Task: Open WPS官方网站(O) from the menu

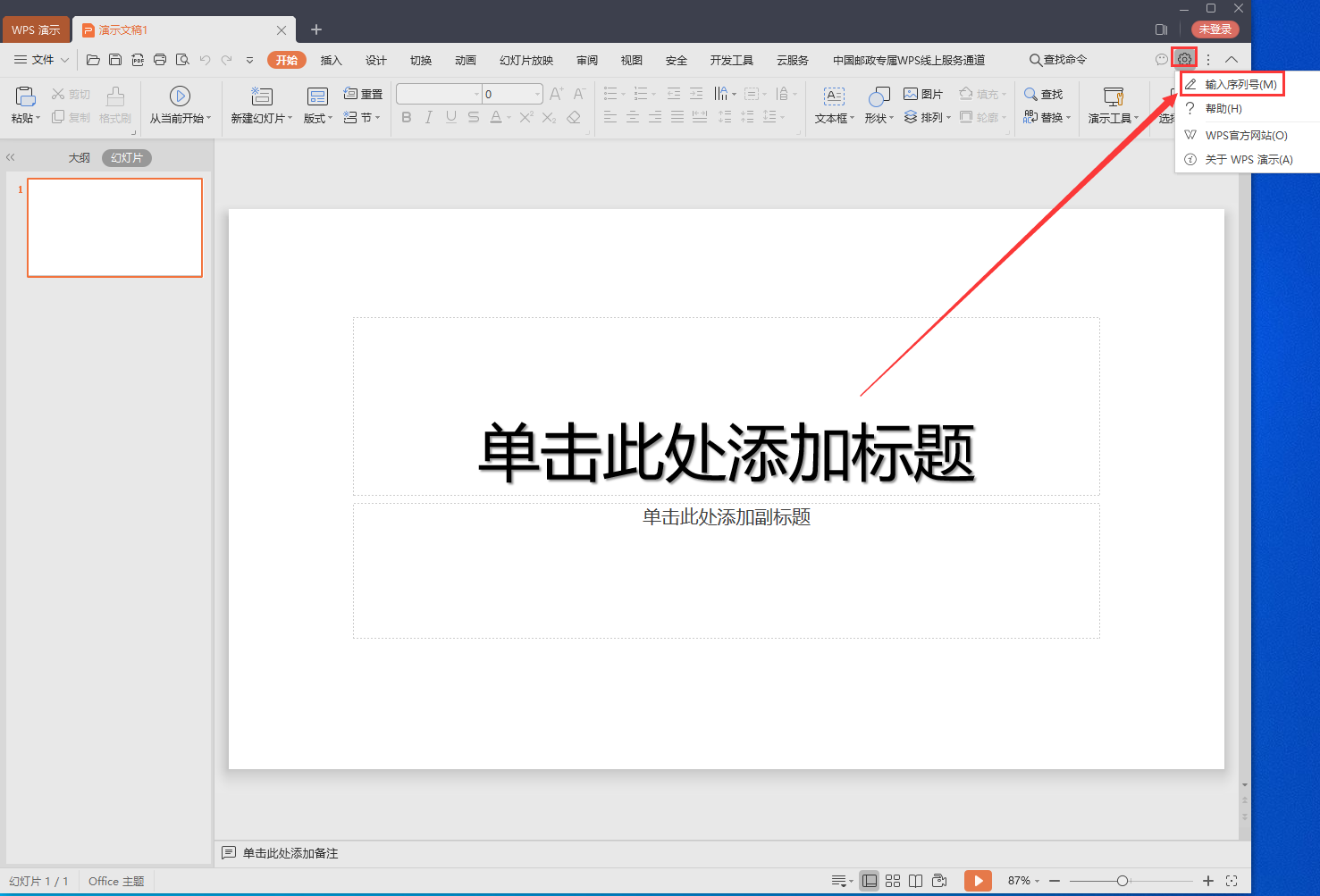Action: point(1248,135)
